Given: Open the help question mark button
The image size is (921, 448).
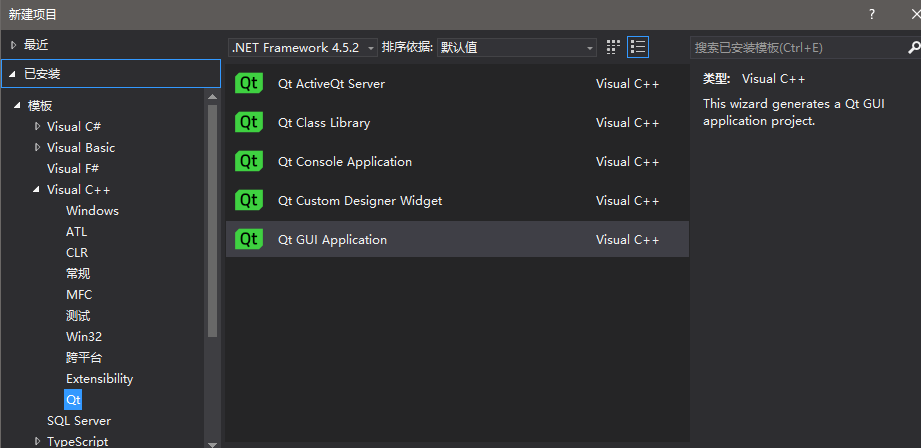Looking at the screenshot, I should click(x=872, y=14).
